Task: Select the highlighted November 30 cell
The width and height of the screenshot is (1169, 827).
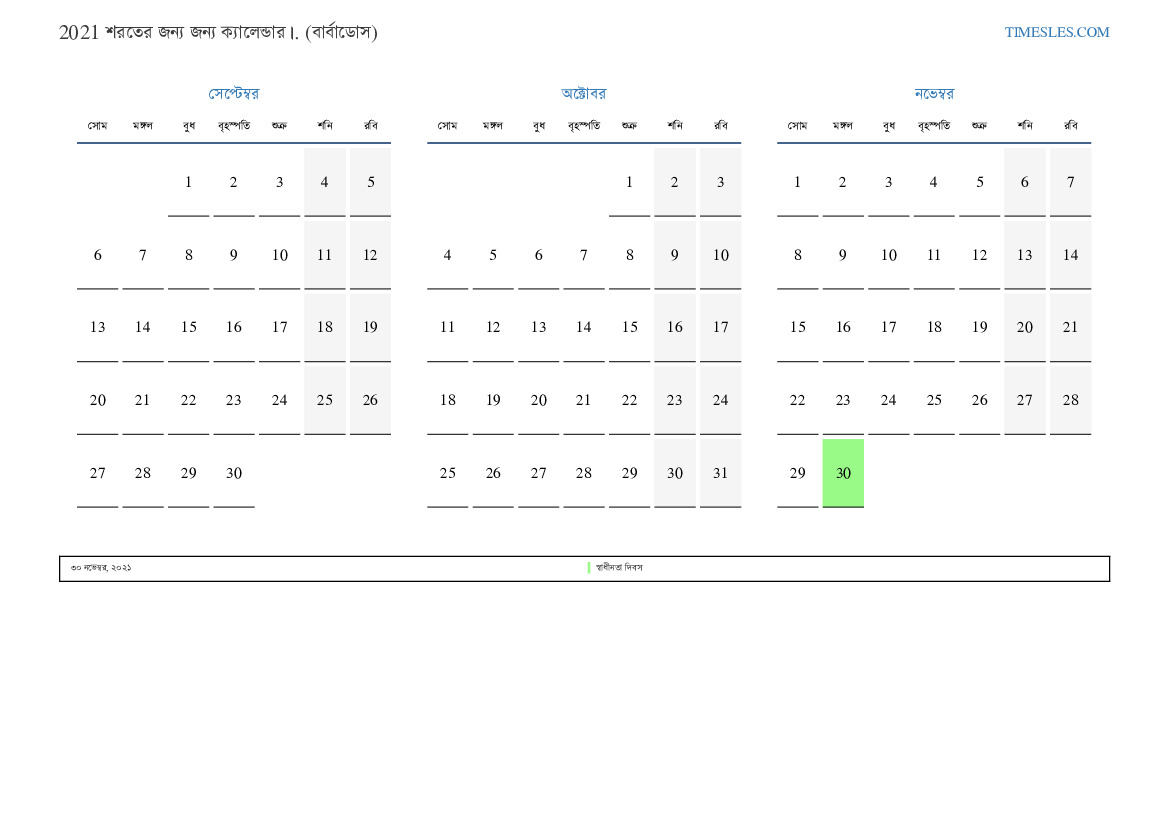Action: point(843,473)
